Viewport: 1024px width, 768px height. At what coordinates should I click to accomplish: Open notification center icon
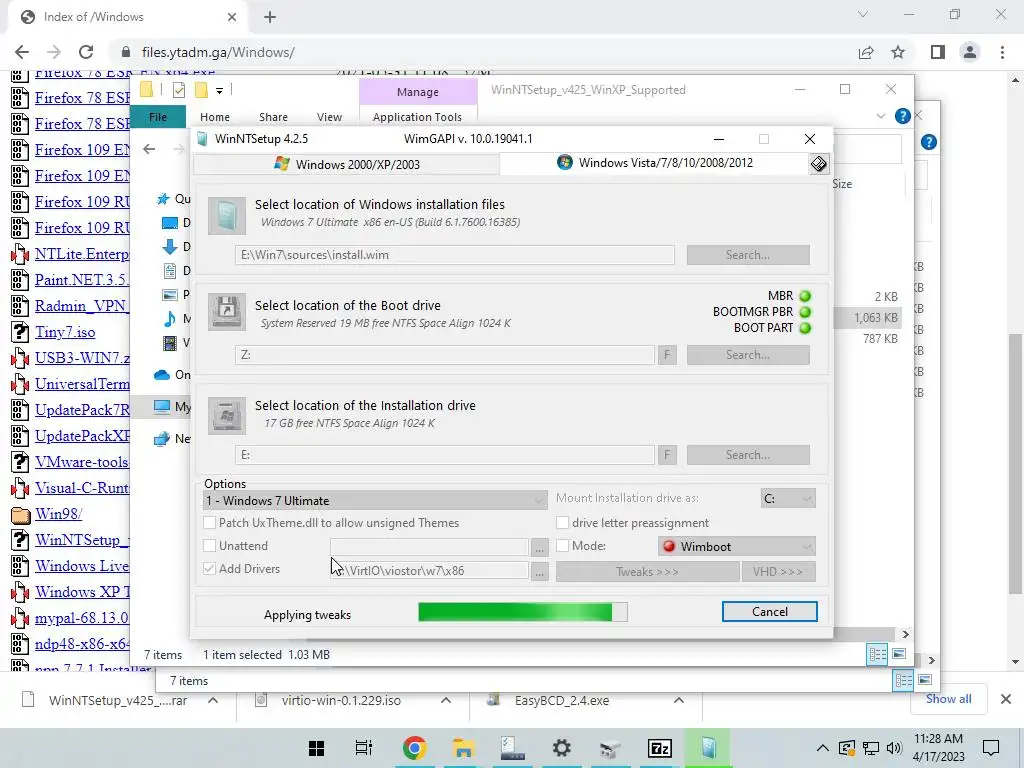point(991,748)
